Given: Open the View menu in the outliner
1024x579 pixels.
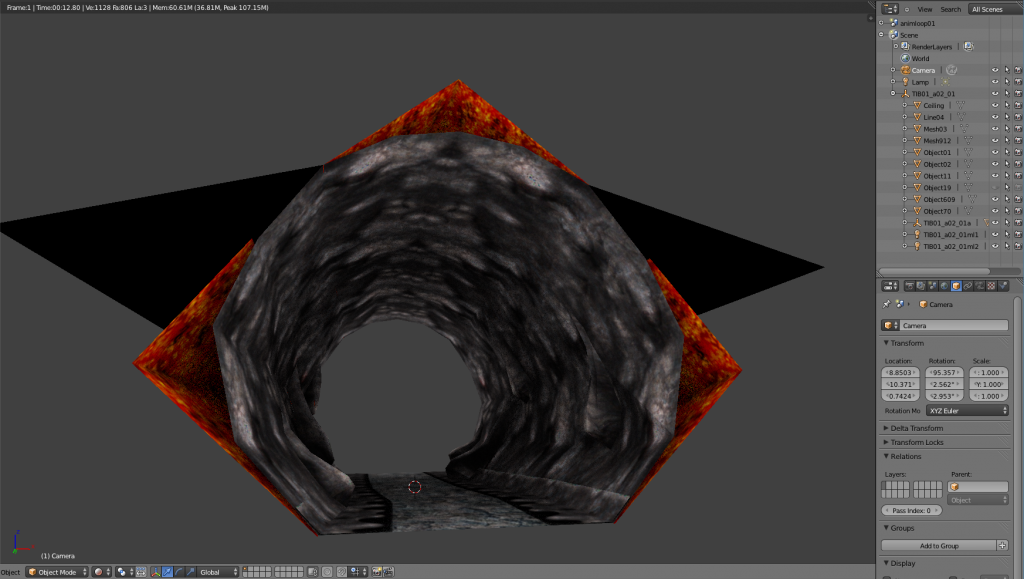Looking at the screenshot, I should 925,9.
